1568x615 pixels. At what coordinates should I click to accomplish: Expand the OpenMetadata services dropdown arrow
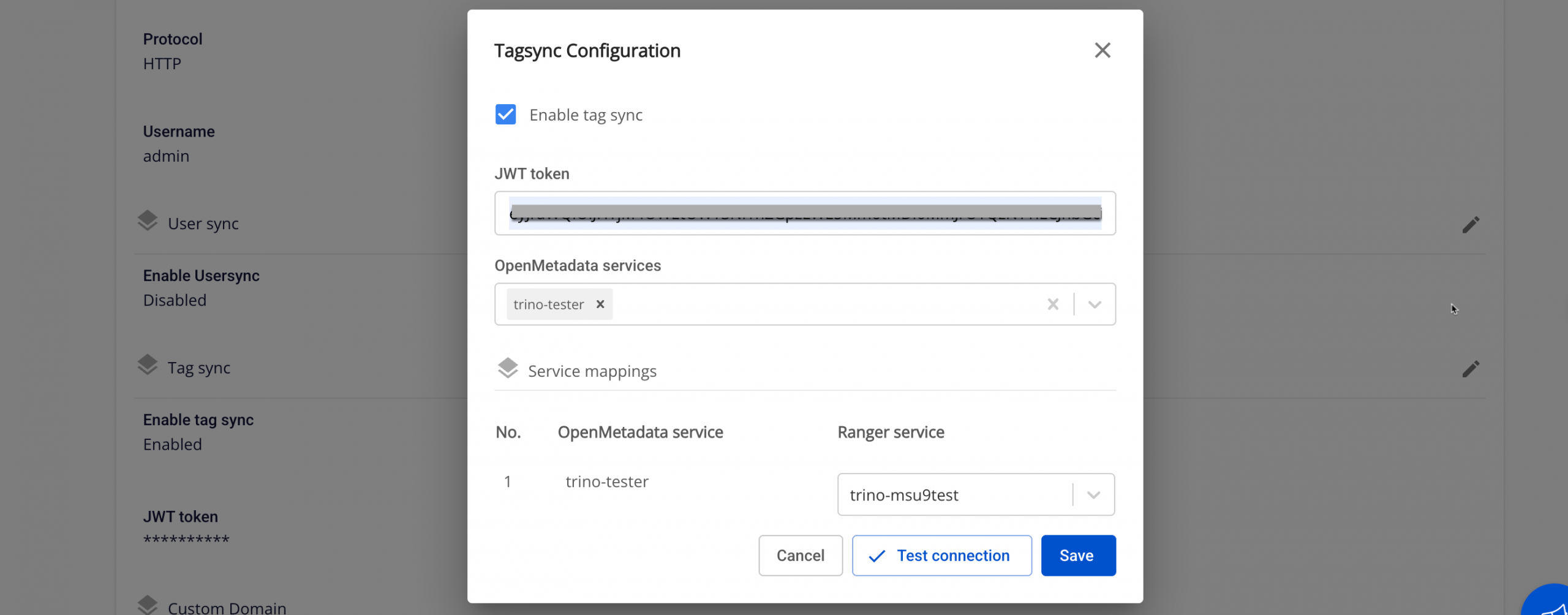[x=1095, y=304]
